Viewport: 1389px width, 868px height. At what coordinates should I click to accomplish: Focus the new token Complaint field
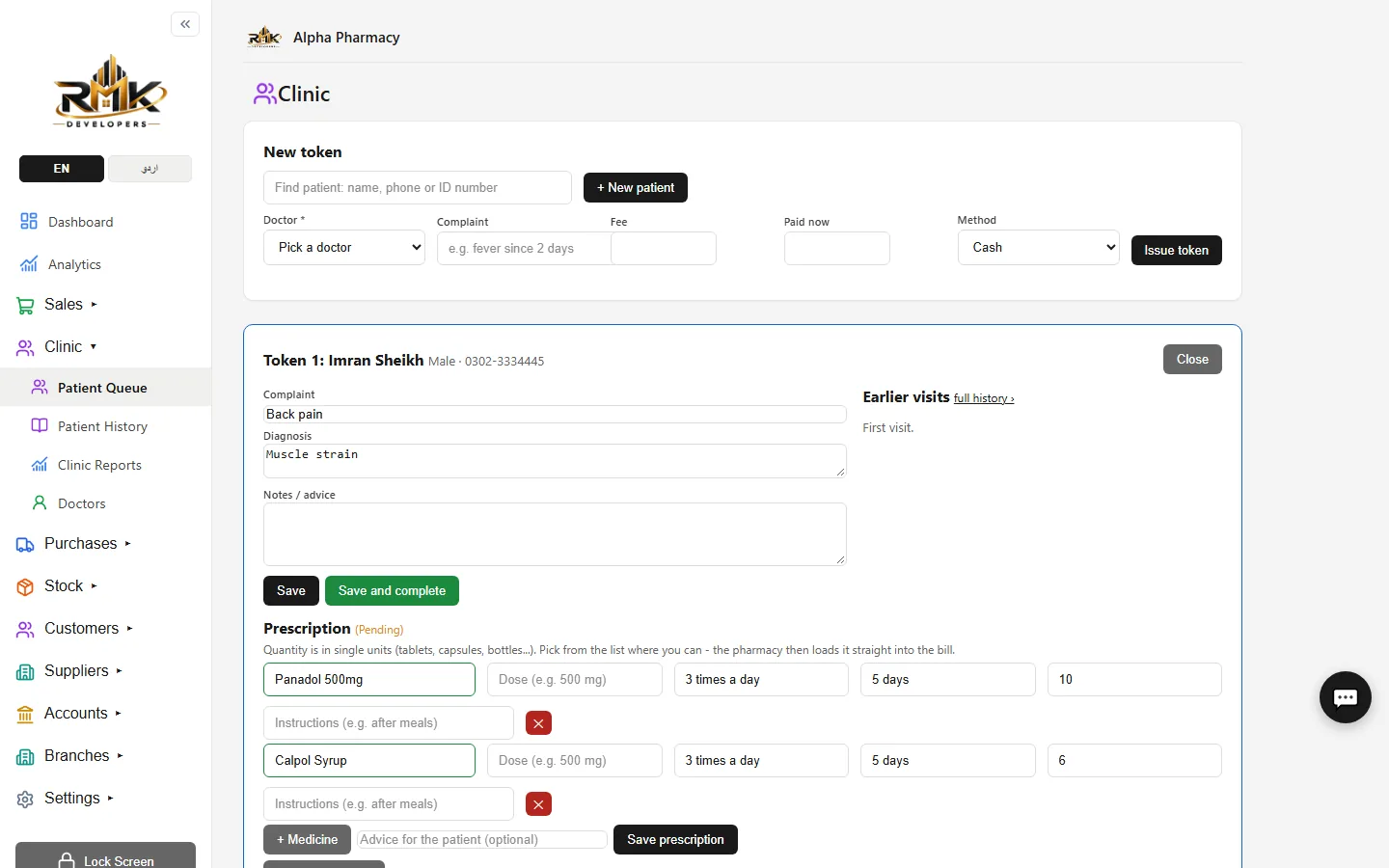[524, 248]
